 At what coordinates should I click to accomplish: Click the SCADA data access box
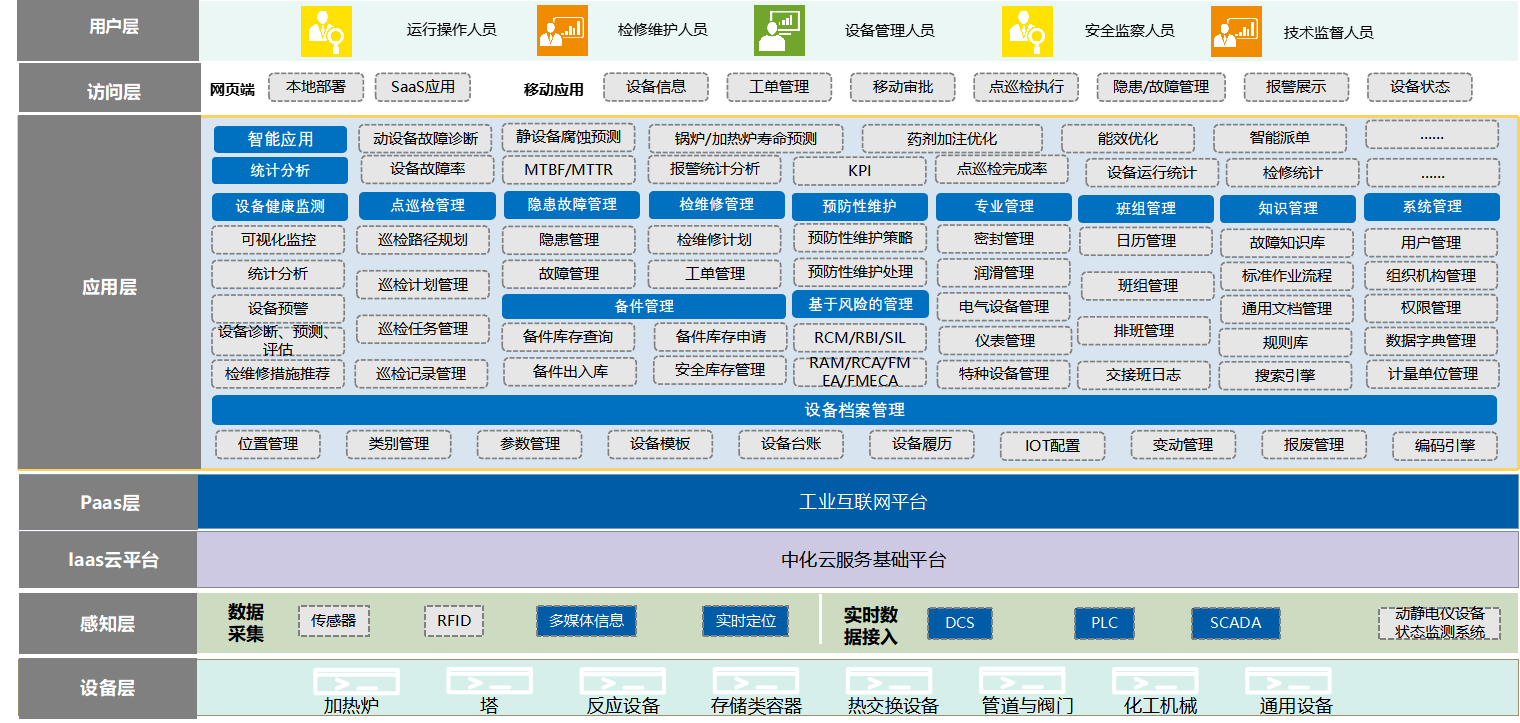click(x=1235, y=623)
